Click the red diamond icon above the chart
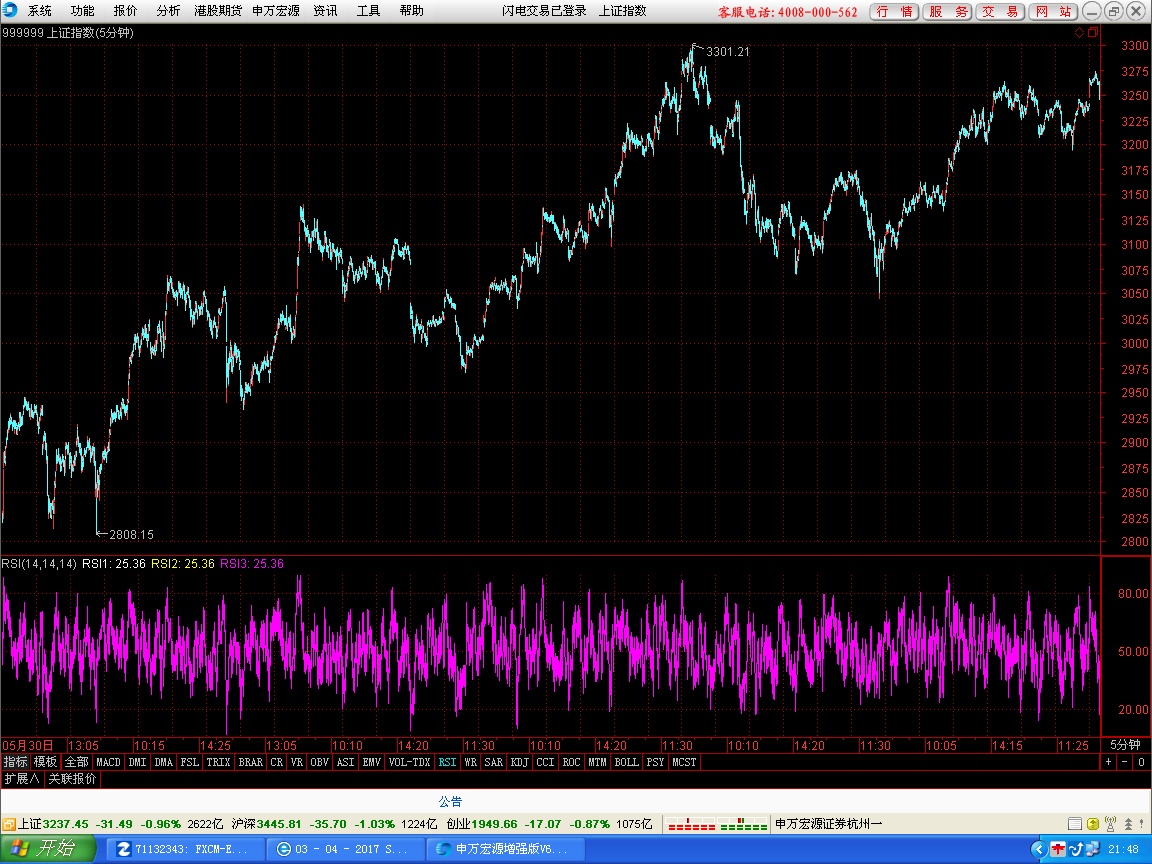The height and width of the screenshot is (864, 1152). [x=1079, y=32]
